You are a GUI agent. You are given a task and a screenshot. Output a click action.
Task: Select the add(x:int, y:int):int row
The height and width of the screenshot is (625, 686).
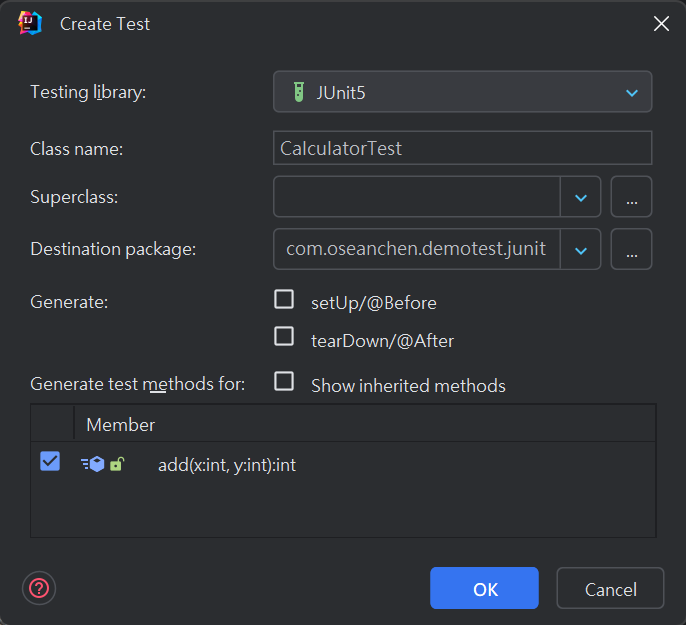click(227, 465)
